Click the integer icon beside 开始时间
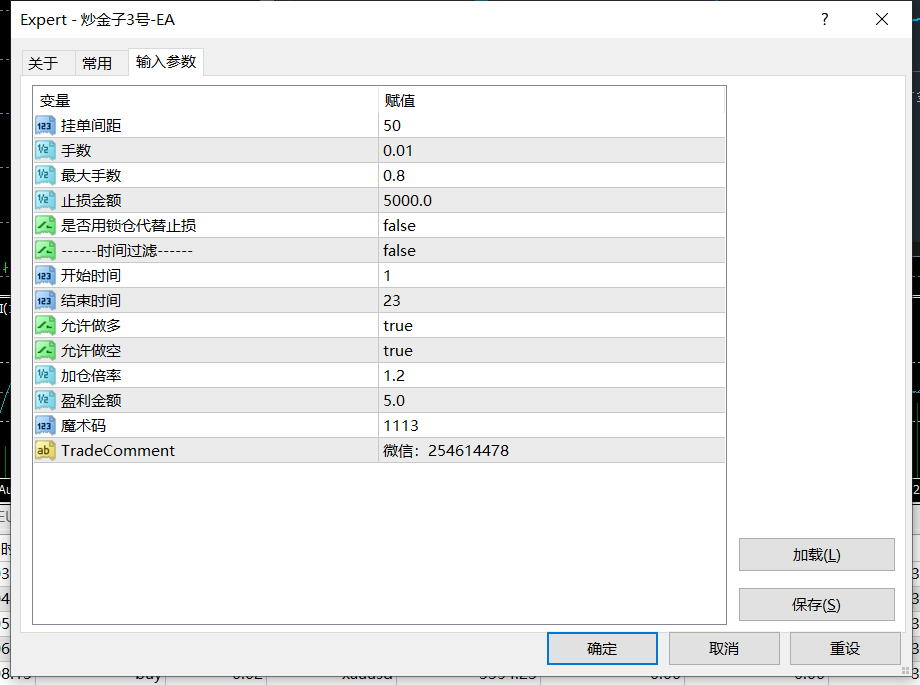 [45, 275]
